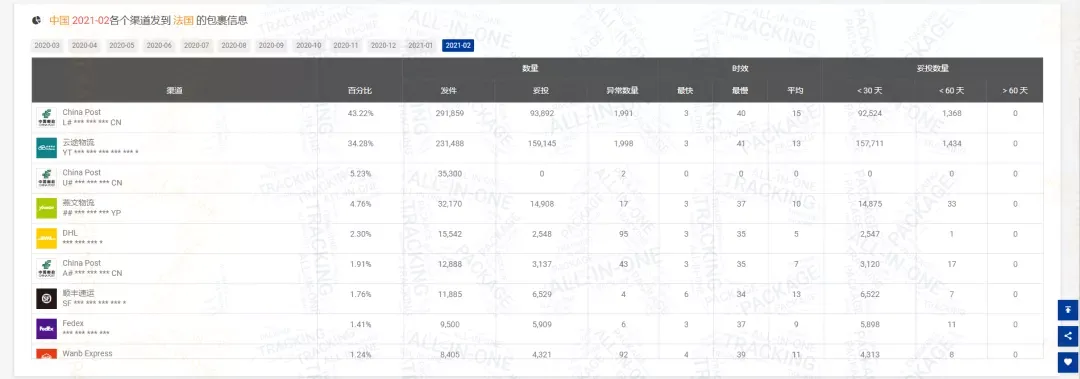Click the yellow DHL carrier logo
This screenshot has height=379, width=1080.
[47, 238]
